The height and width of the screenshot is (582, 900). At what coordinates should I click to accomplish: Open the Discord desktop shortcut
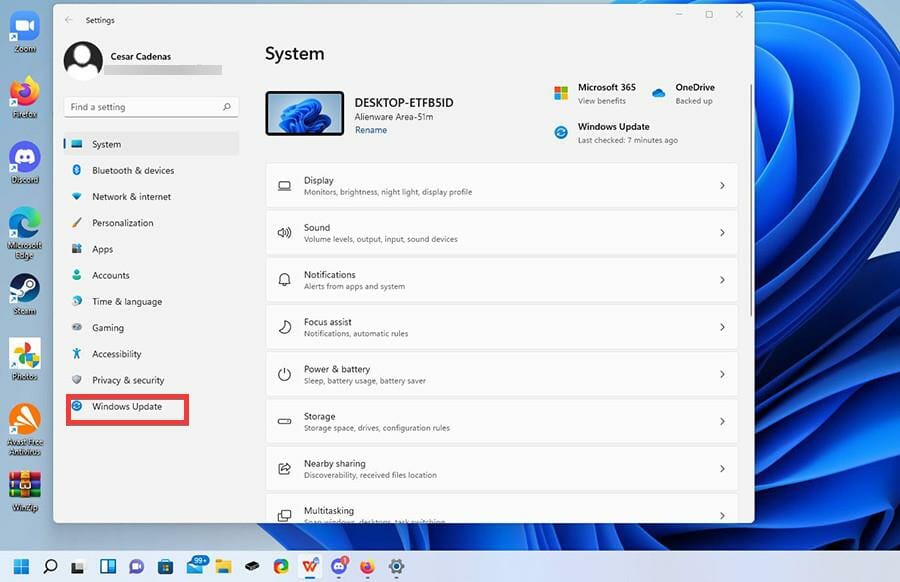click(x=25, y=163)
